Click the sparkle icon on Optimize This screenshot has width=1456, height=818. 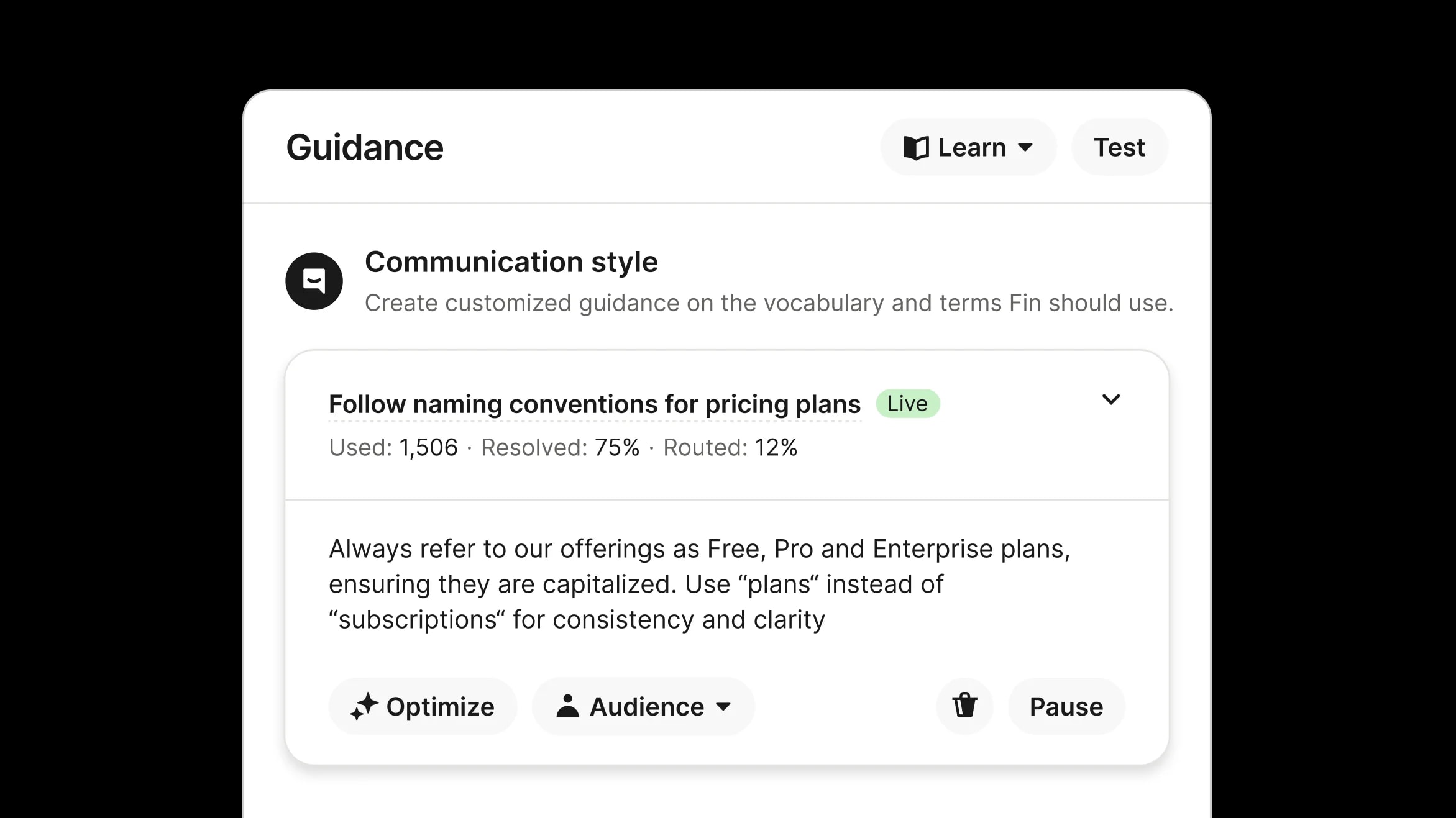point(364,707)
